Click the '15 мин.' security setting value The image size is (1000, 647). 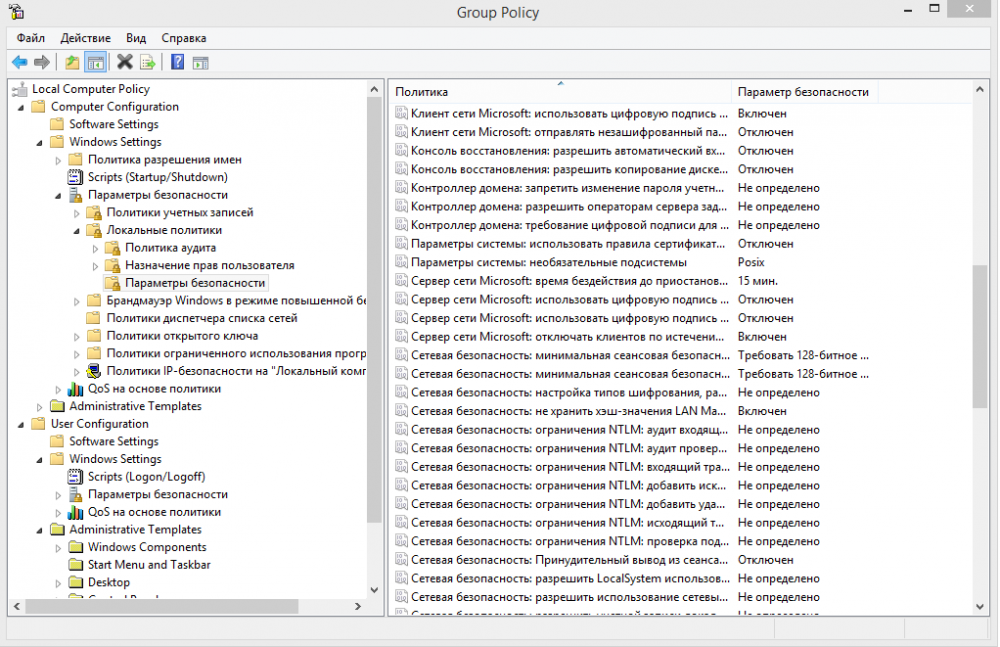coord(757,281)
